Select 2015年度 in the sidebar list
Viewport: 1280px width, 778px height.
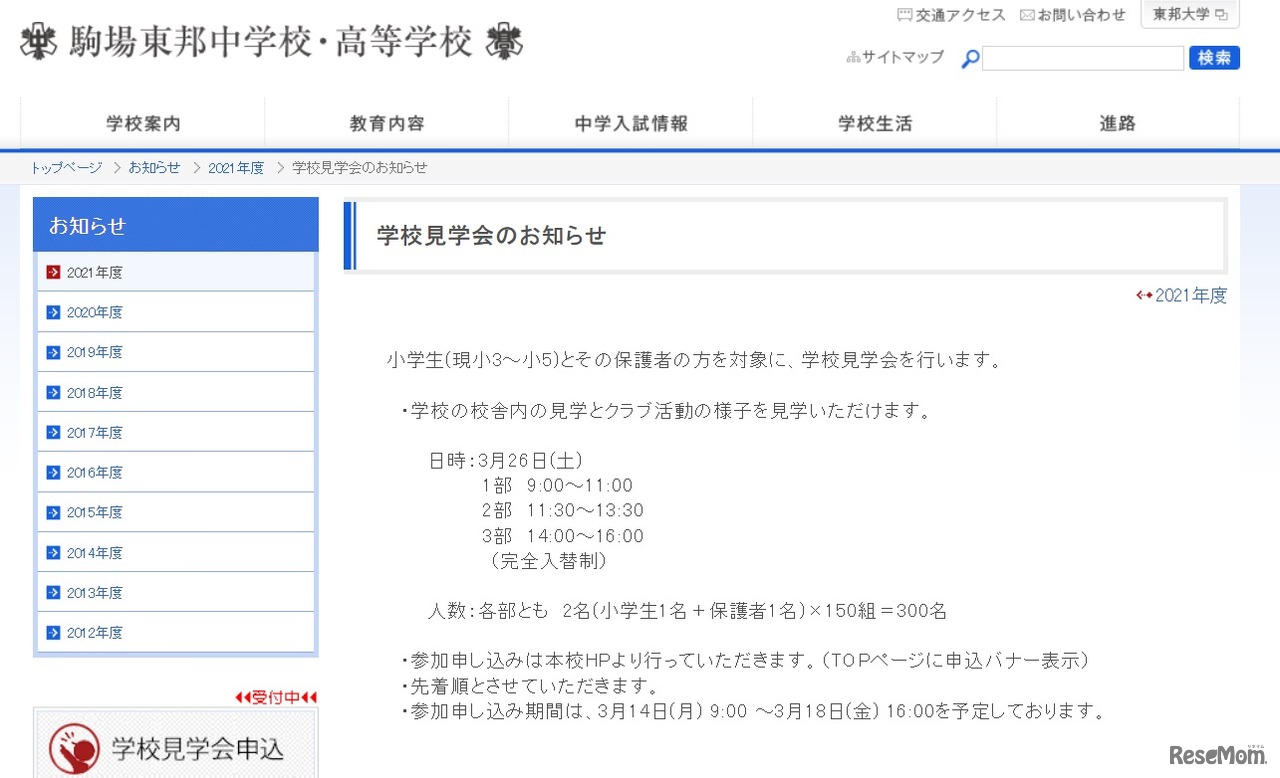click(95, 512)
